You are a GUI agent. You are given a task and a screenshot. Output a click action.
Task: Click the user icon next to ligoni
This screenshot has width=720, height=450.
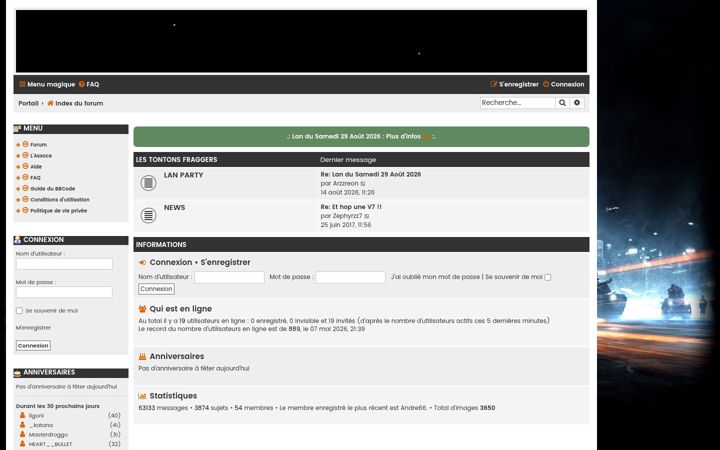(22, 415)
